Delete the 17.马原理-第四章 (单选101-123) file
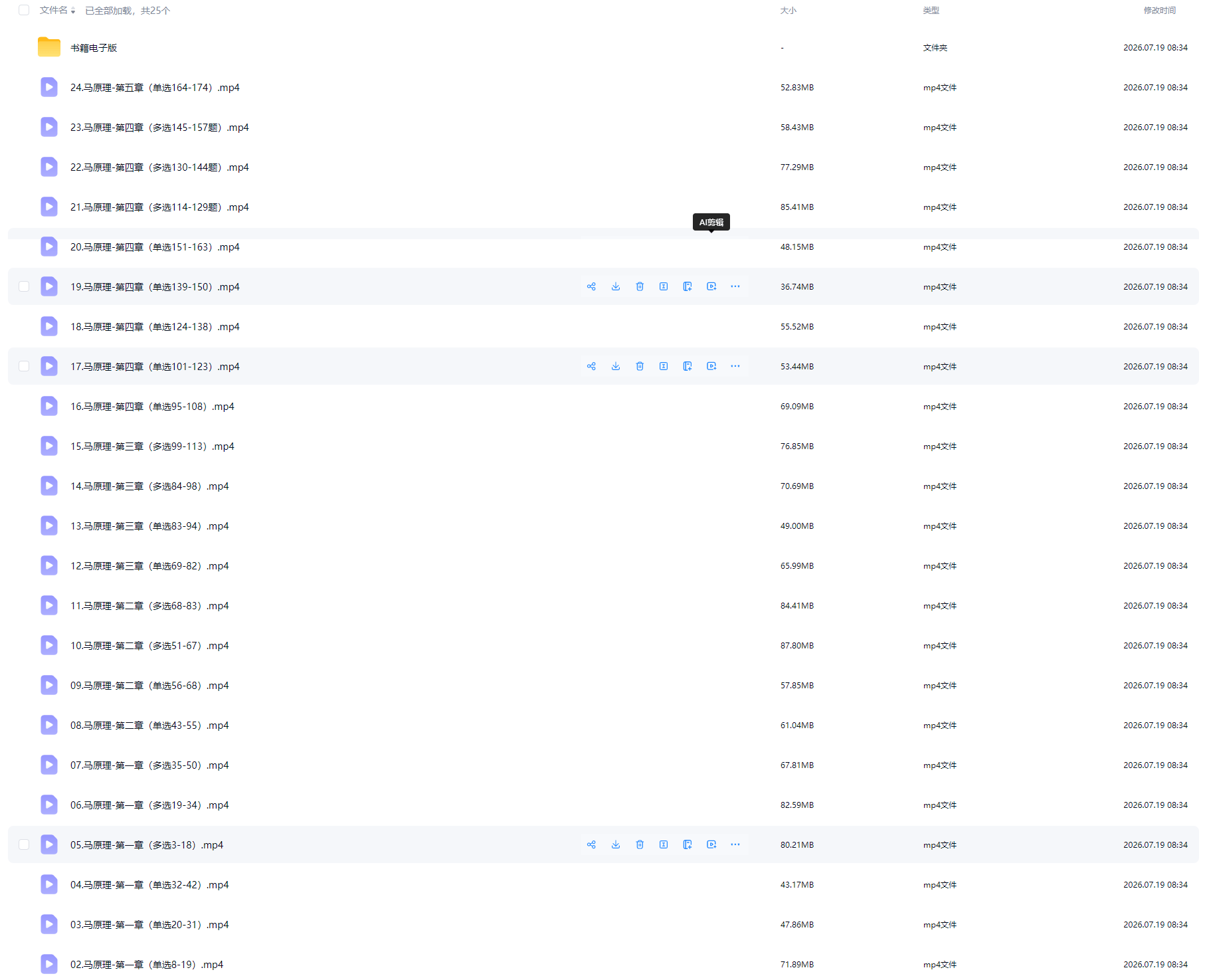The width and height of the screenshot is (1205, 980). [640, 366]
